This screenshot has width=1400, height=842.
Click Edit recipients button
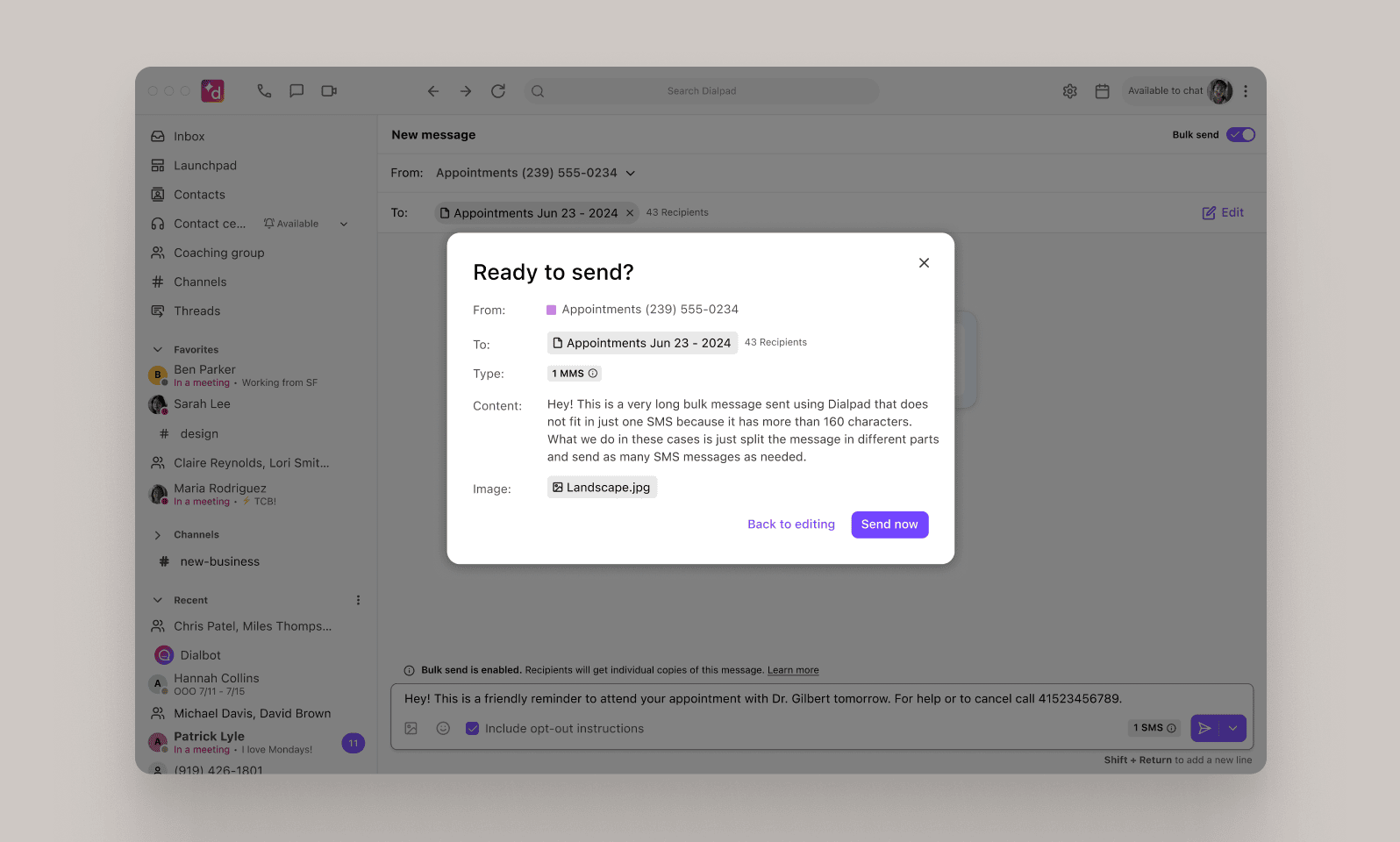click(1223, 212)
